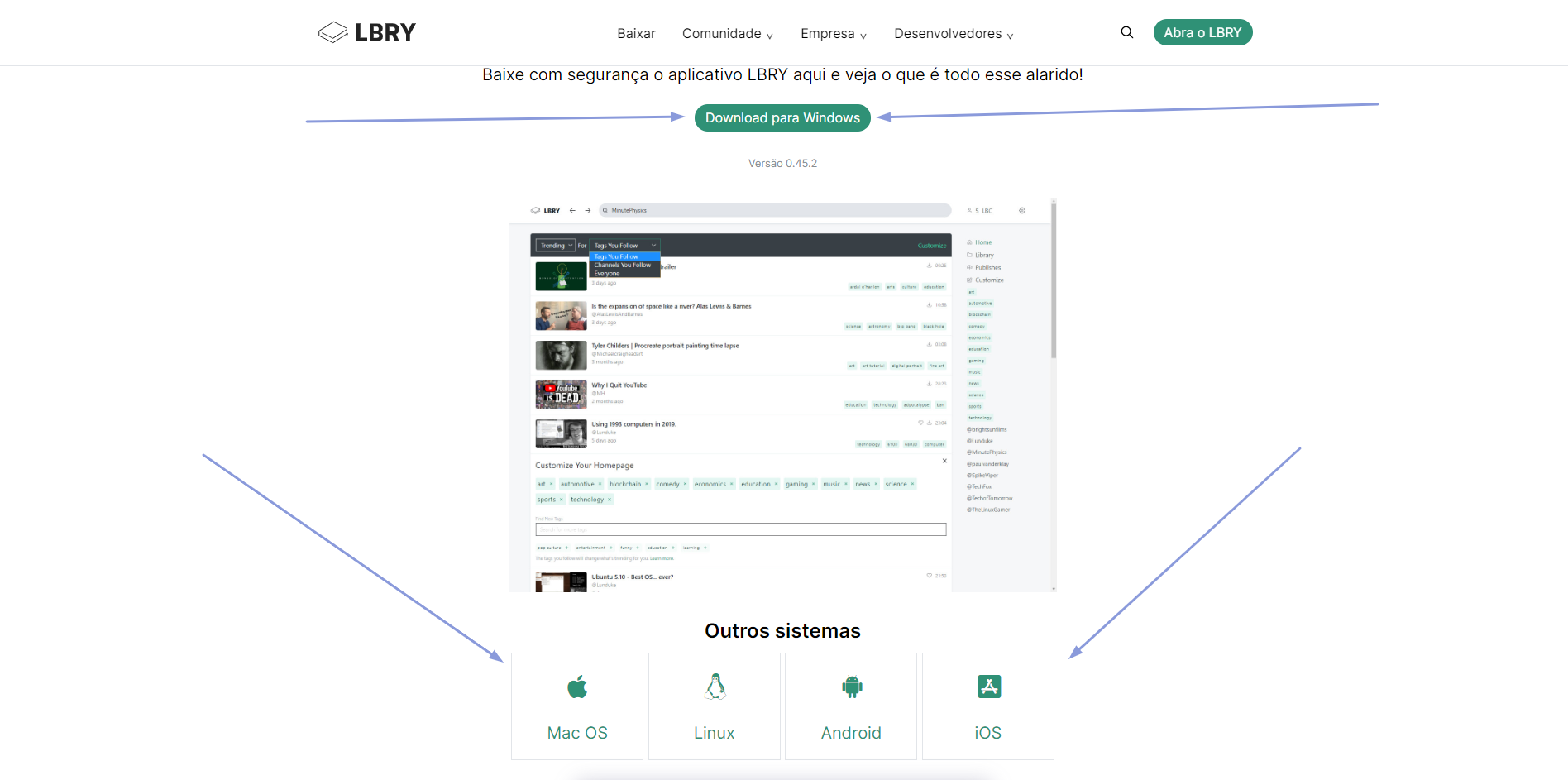1568x780 pixels.
Task: Expand the Desenvolvedores dropdown menu
Action: click(954, 33)
